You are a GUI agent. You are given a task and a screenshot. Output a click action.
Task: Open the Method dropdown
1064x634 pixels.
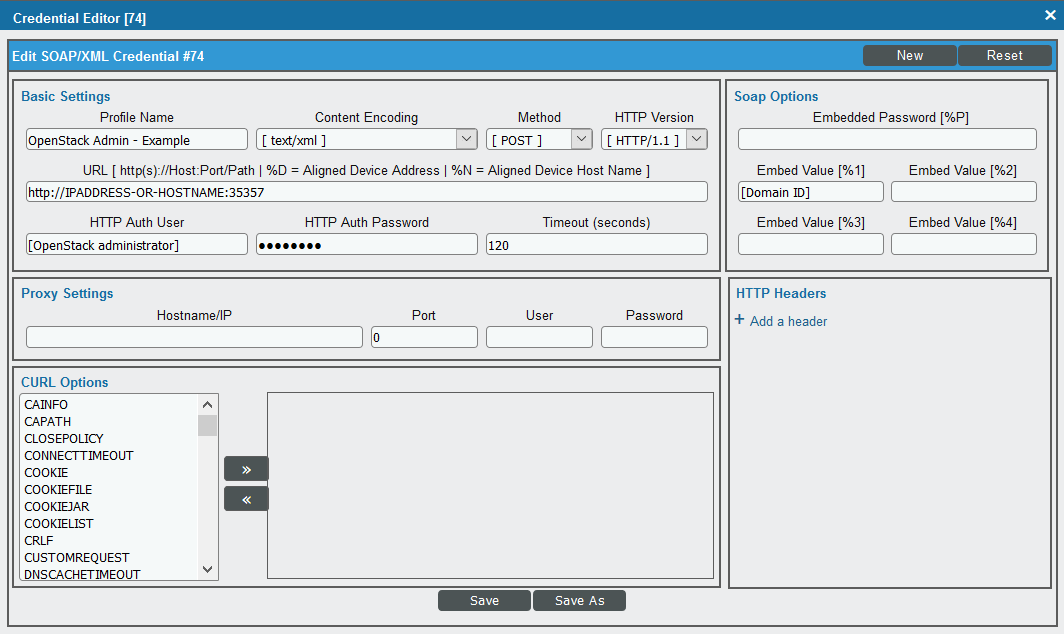(x=580, y=139)
